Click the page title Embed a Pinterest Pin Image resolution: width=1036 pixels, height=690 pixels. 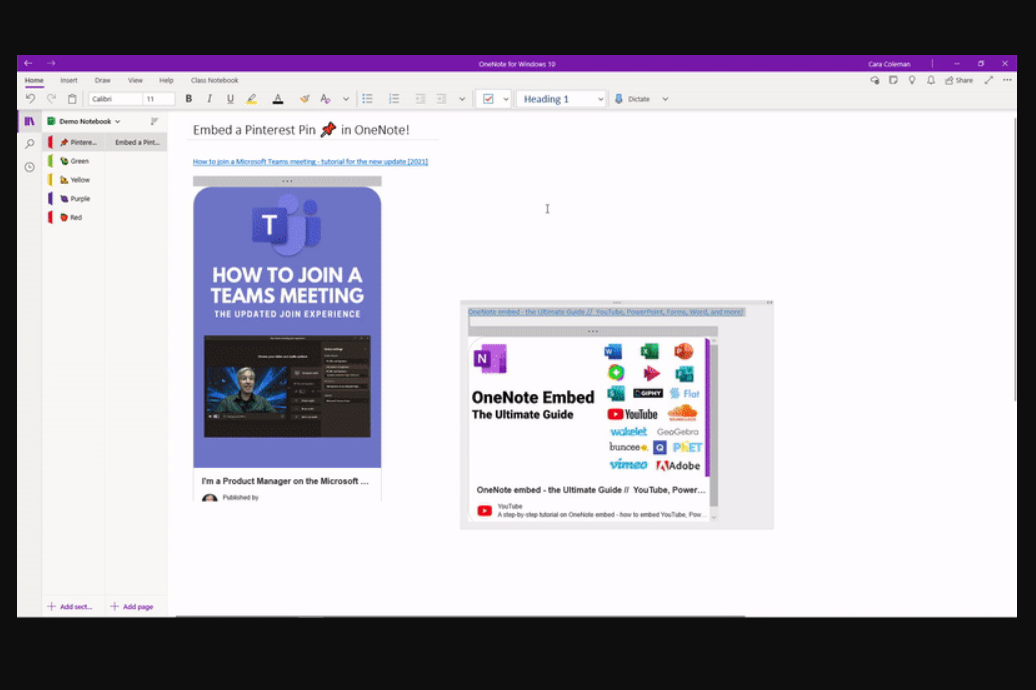[301, 130]
